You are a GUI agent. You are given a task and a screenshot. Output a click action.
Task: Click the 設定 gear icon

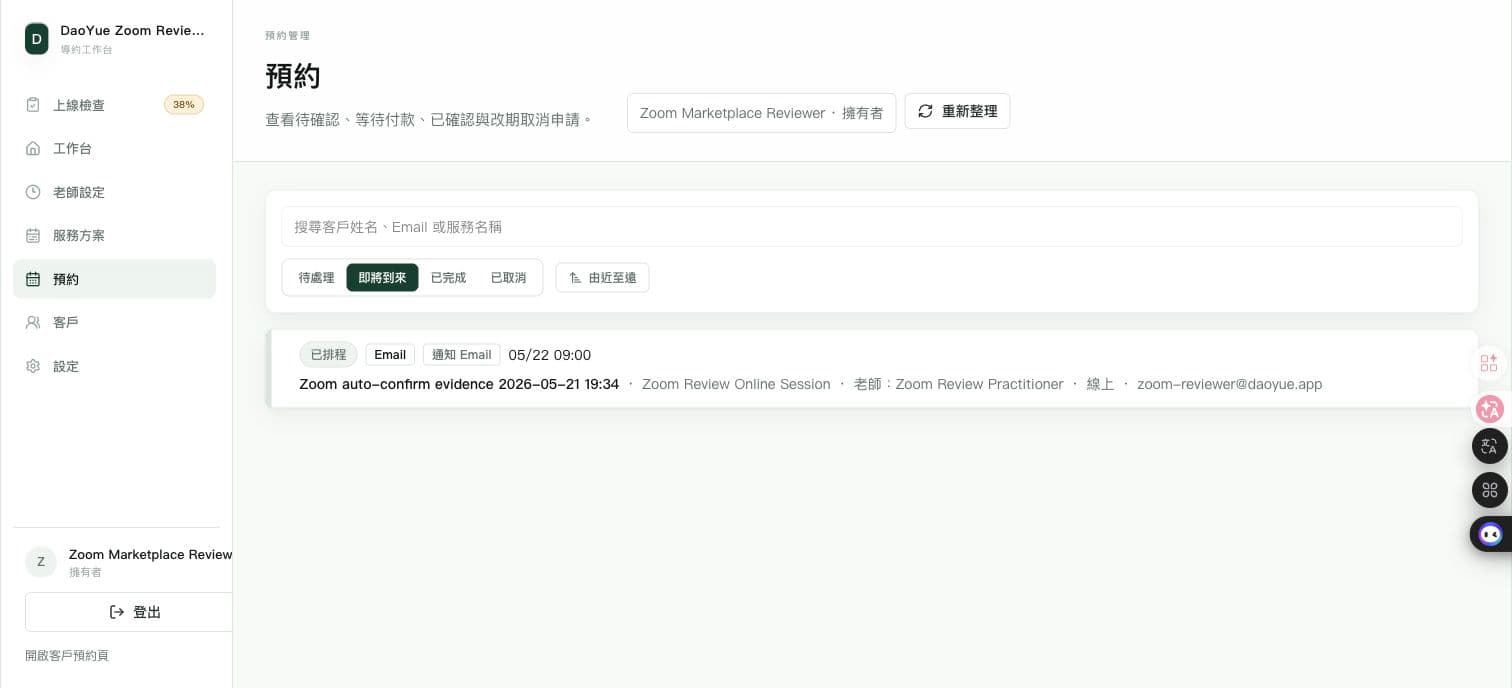click(33, 366)
